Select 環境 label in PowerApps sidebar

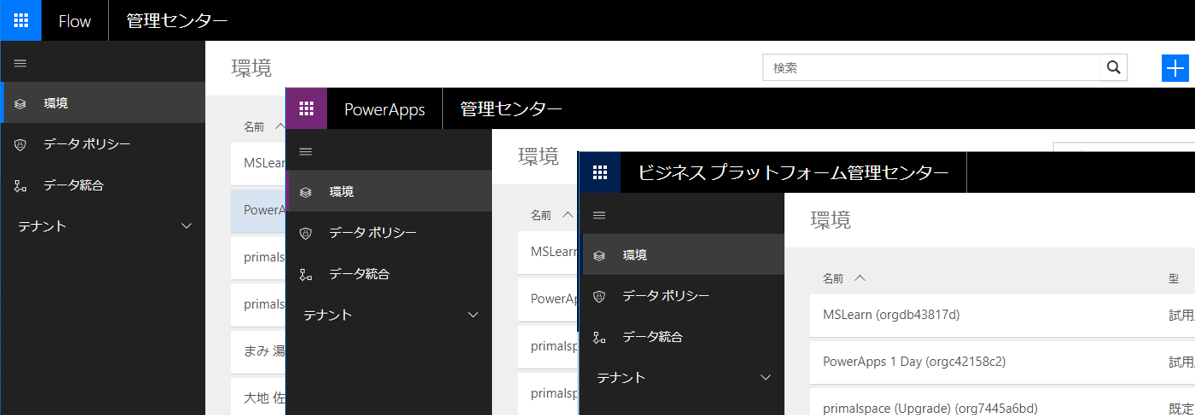click(x=341, y=192)
